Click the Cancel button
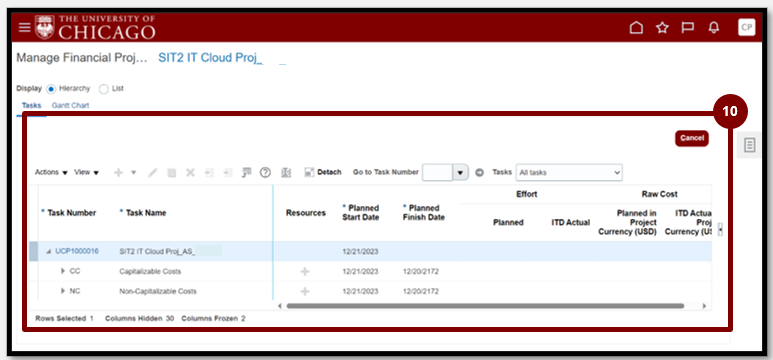 click(x=692, y=139)
